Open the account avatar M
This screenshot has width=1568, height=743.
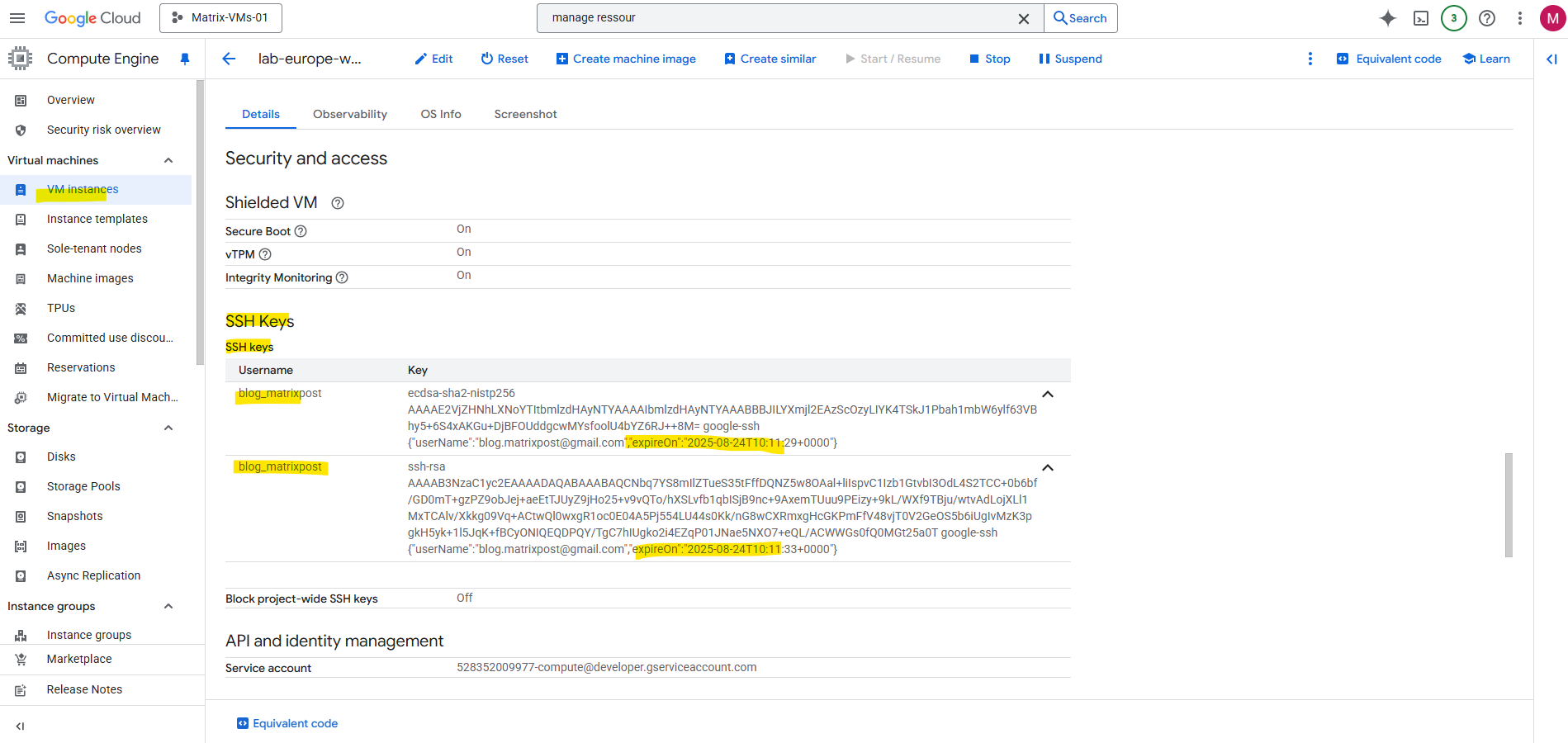click(x=1553, y=18)
